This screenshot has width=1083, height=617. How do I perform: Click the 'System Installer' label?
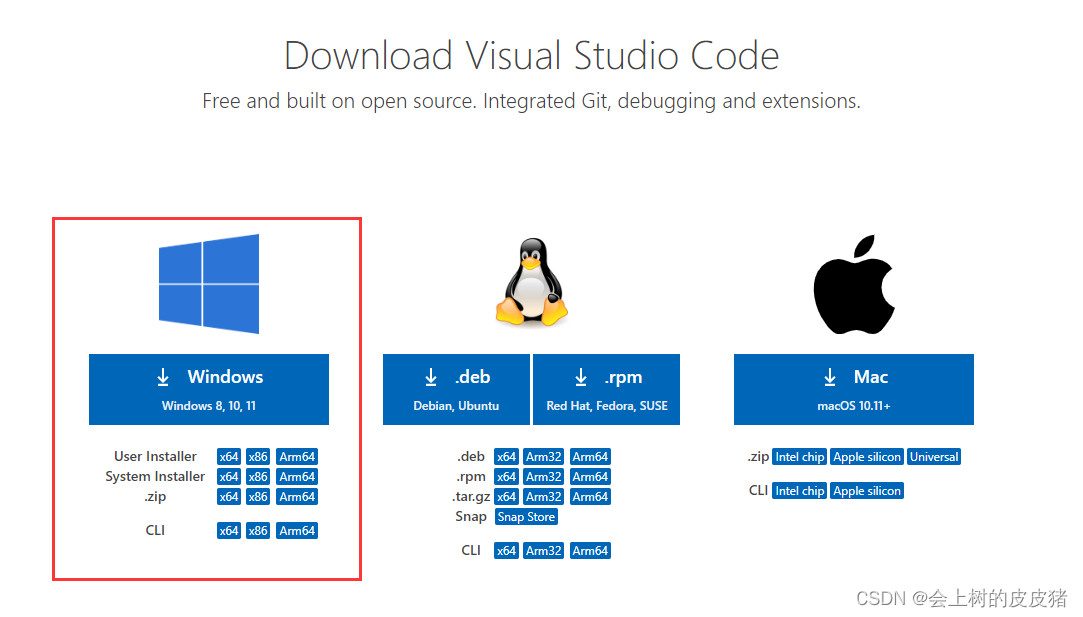point(155,477)
